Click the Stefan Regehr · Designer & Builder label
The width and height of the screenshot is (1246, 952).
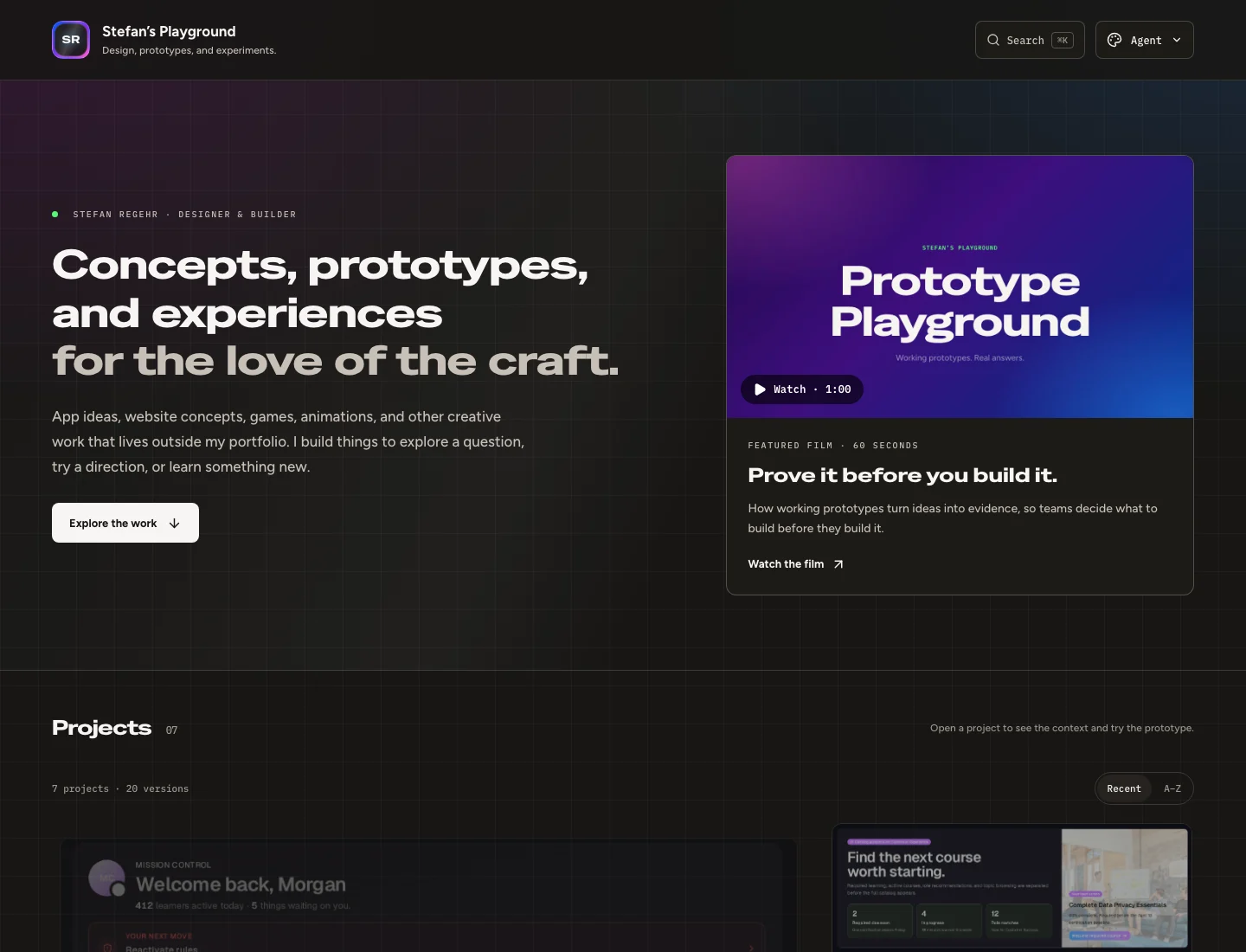[x=184, y=215]
